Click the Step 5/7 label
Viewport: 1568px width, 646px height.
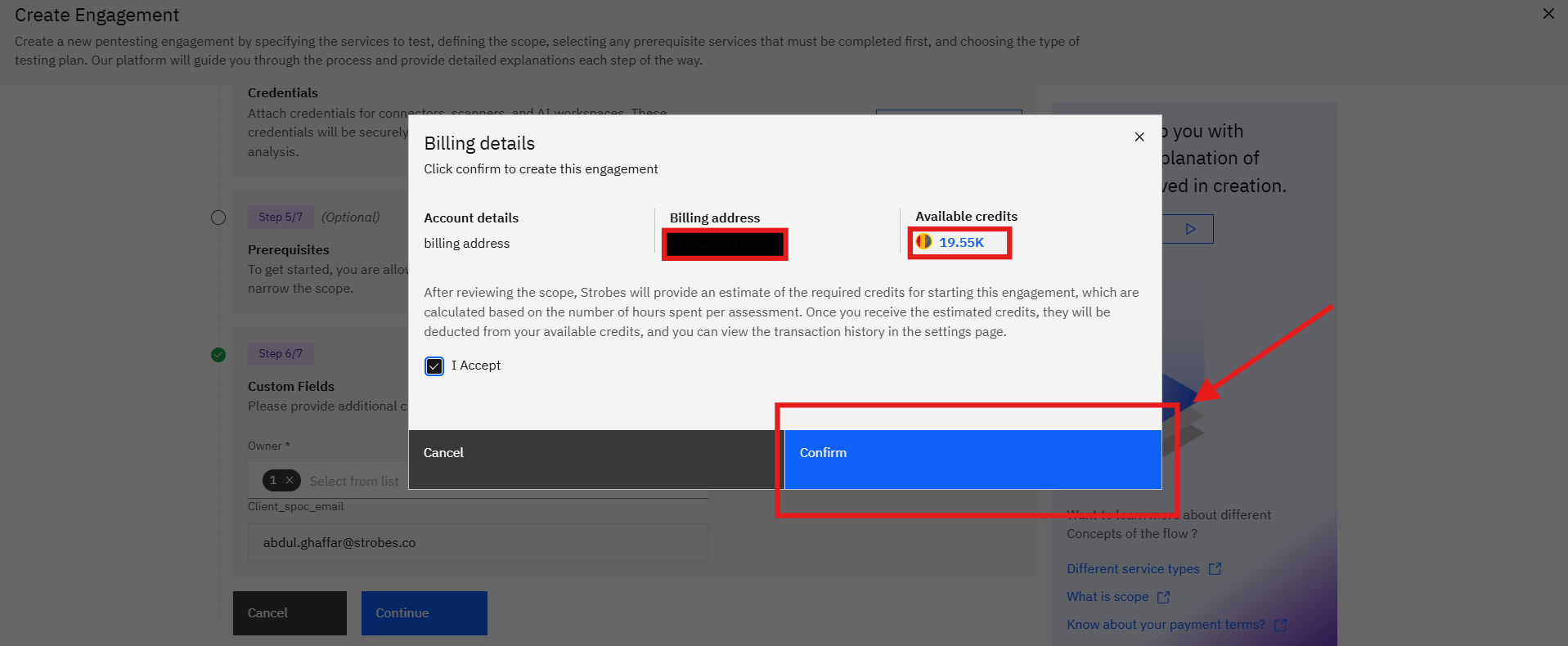[x=281, y=217]
